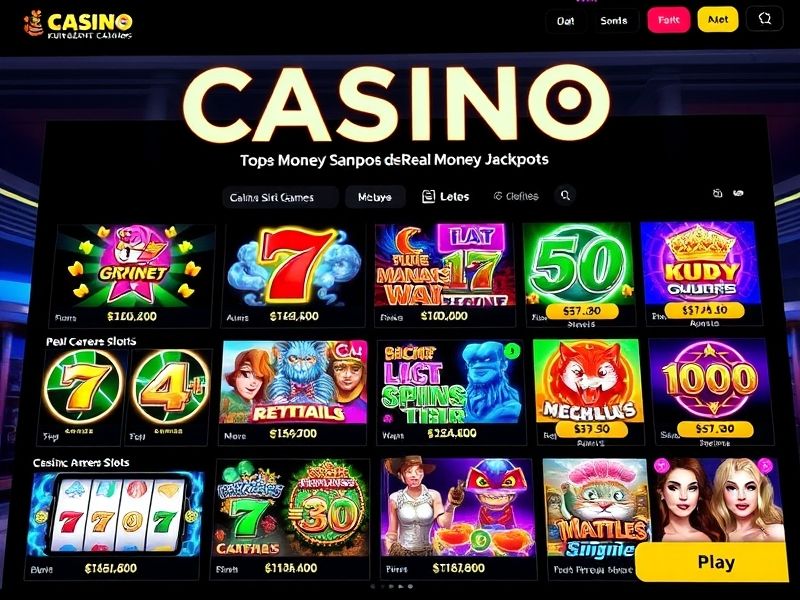This screenshot has height=600, width=800.
Task: Select the gold 1000 purple game tile
Action: pyautogui.click(x=710, y=392)
